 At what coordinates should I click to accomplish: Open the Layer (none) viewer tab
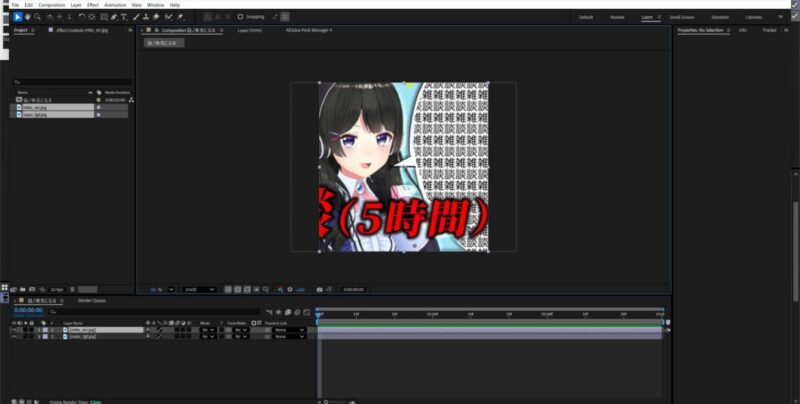pyautogui.click(x=249, y=30)
